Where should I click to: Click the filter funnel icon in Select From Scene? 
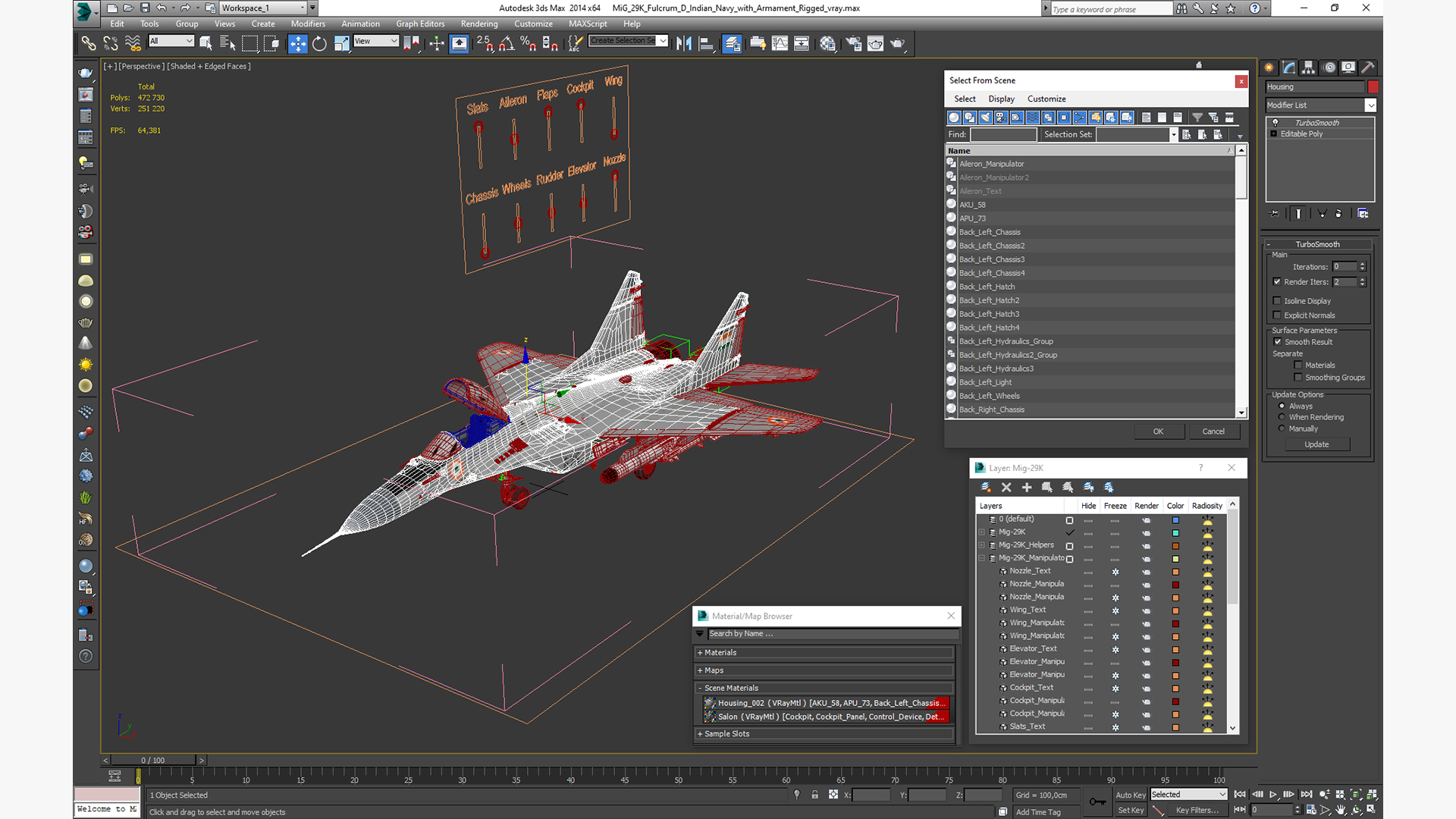pos(1197,118)
